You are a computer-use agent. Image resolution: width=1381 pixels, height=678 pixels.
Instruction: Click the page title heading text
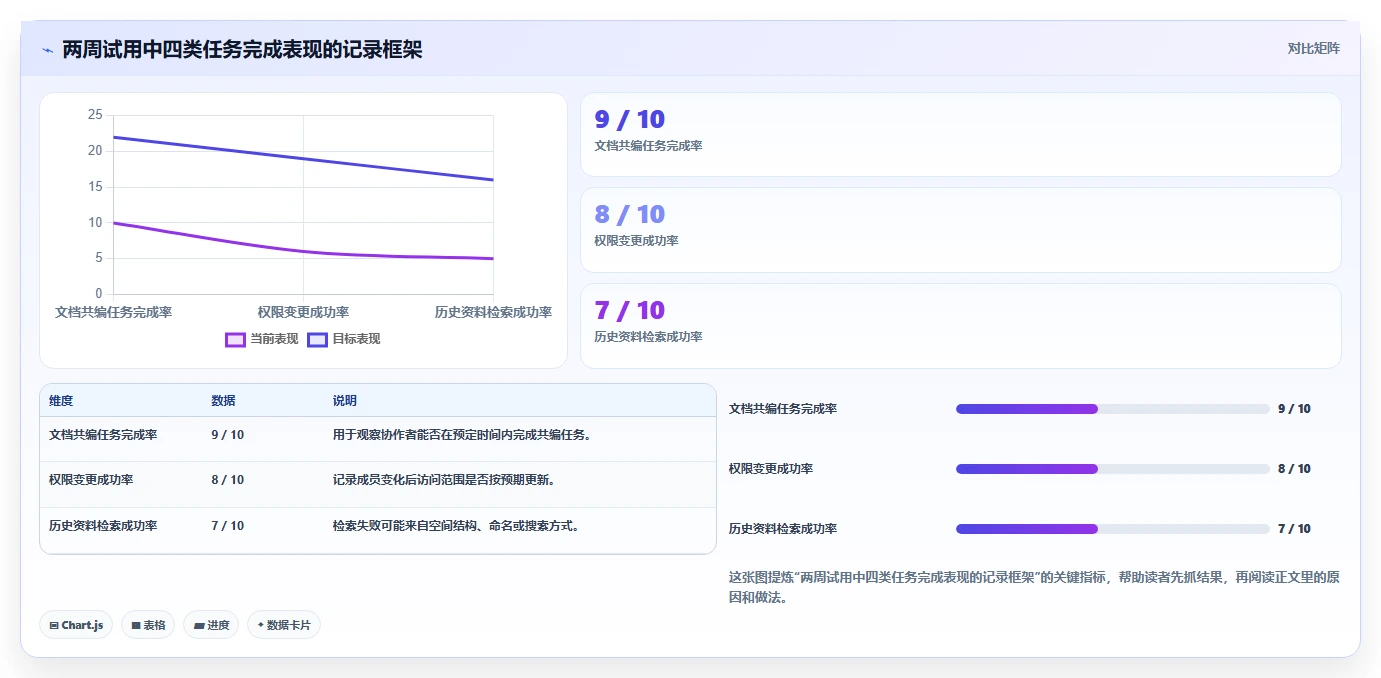click(x=242, y=49)
